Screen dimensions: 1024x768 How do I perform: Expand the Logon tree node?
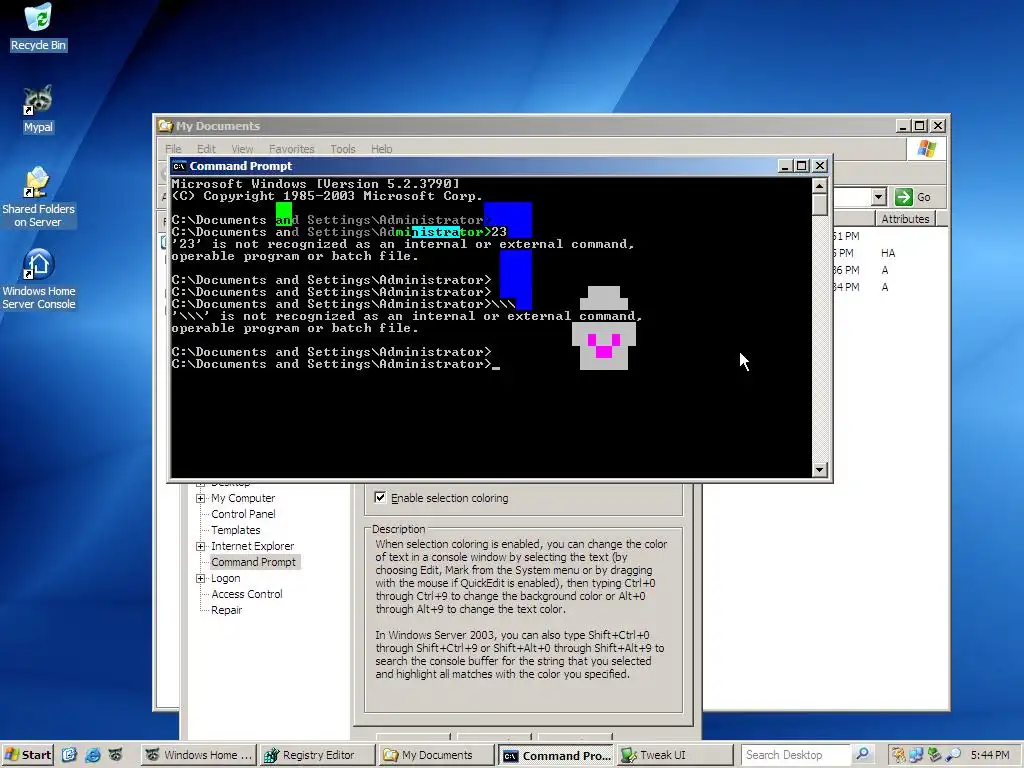tap(200, 578)
